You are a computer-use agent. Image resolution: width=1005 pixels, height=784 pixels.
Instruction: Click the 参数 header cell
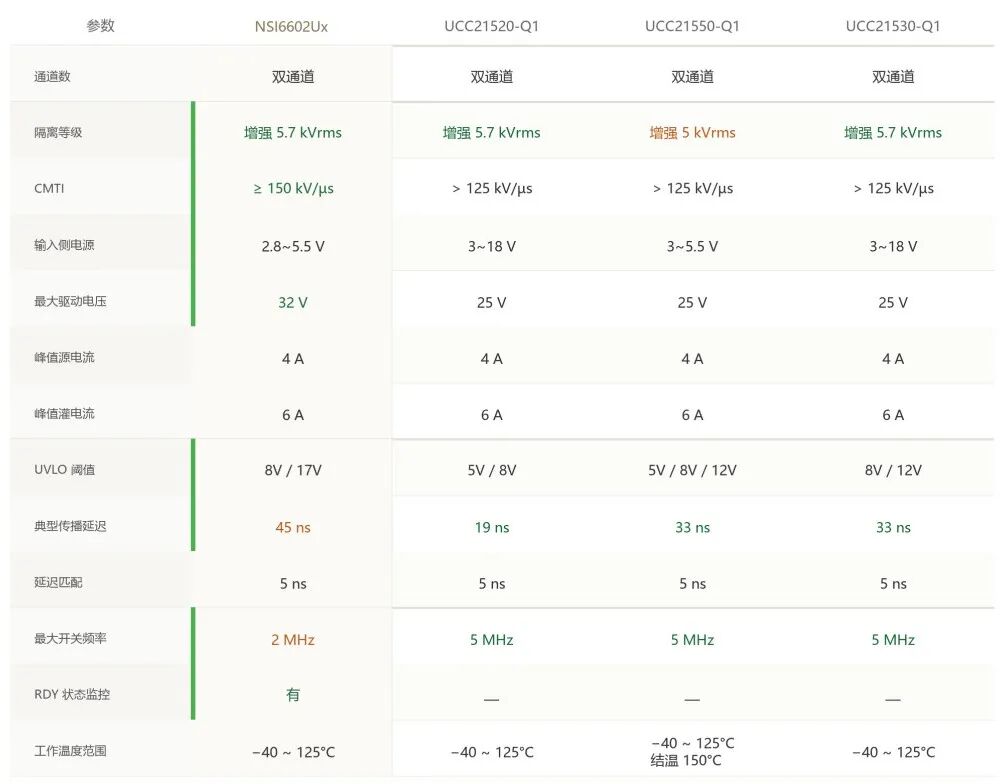point(101,26)
